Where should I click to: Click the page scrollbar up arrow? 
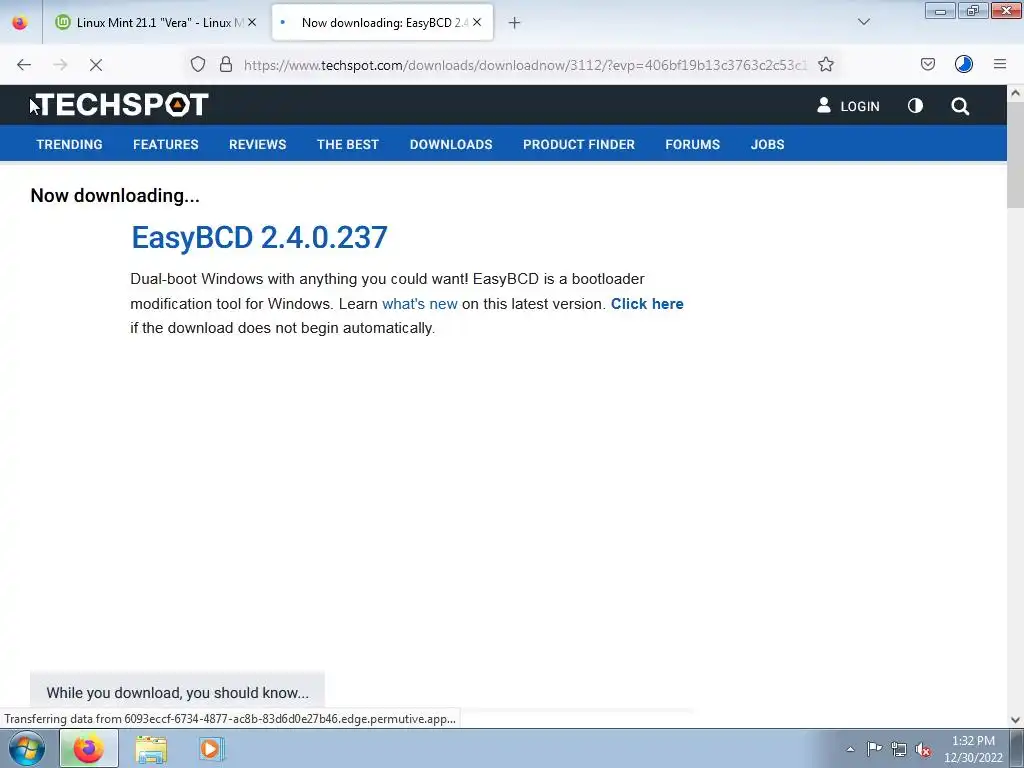pos(1015,93)
